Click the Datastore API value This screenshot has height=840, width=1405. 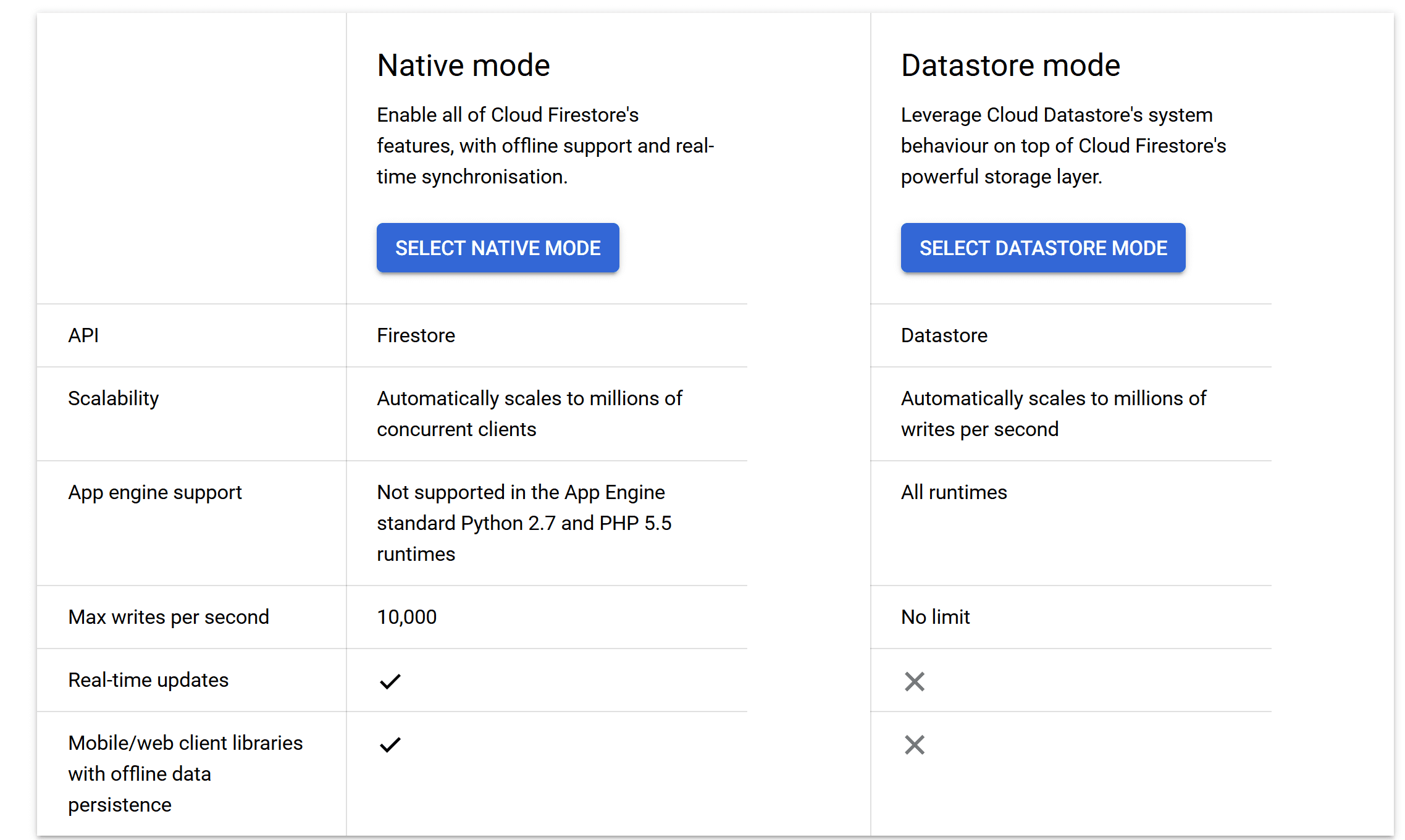[x=944, y=335]
